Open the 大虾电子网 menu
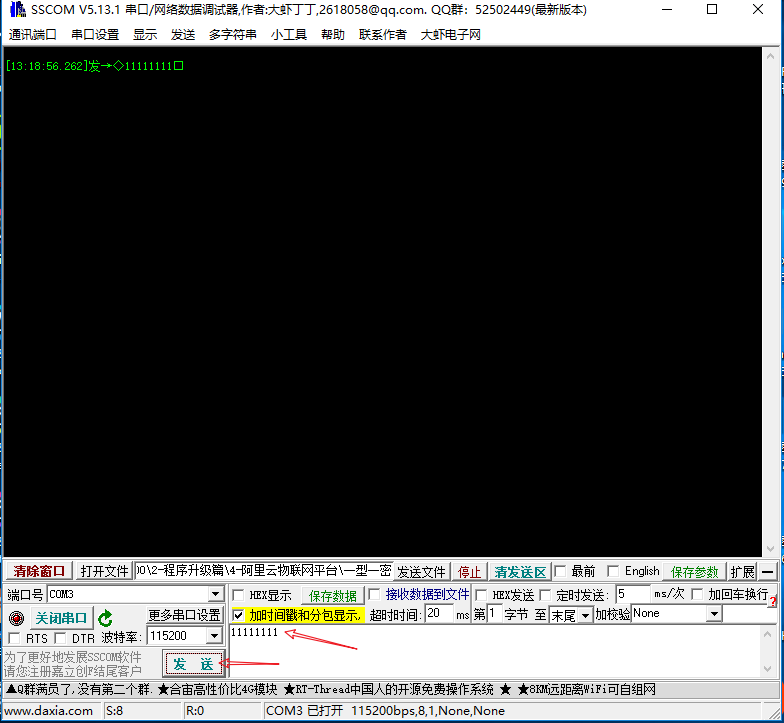Screen dimensions: 784x723 tap(450, 34)
